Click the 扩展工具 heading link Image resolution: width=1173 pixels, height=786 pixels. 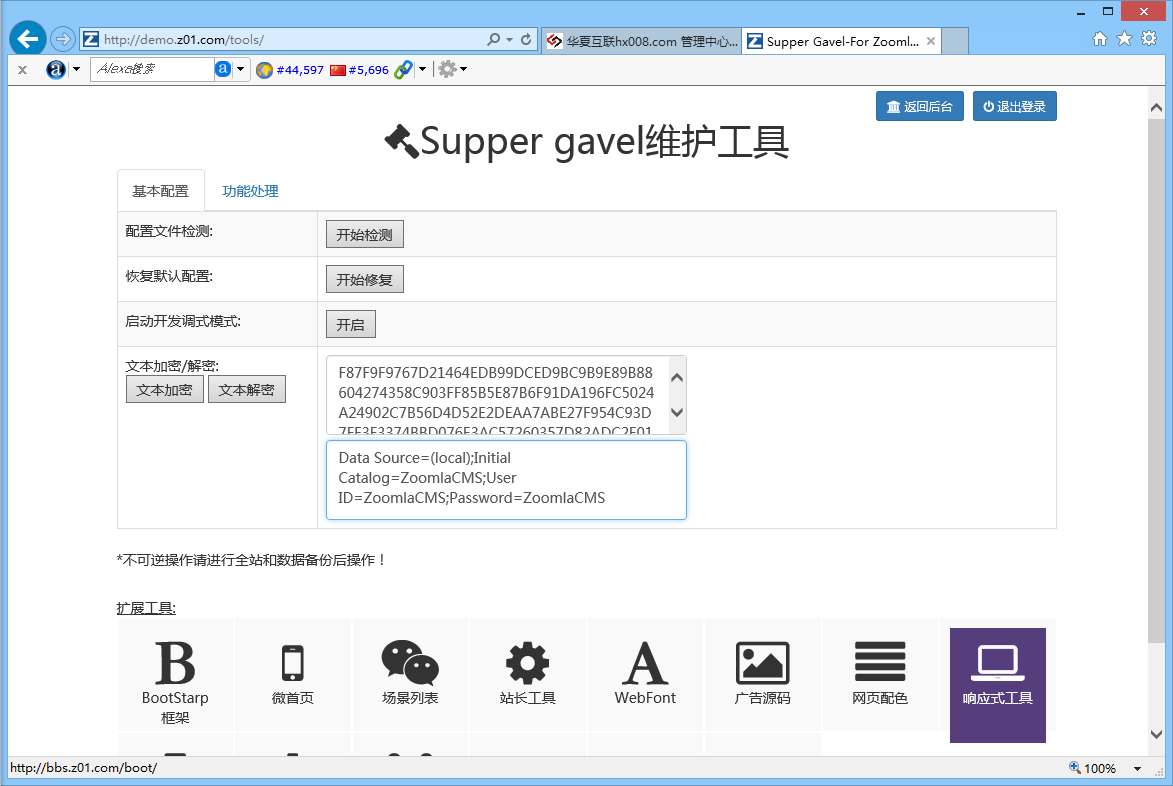(x=147, y=608)
